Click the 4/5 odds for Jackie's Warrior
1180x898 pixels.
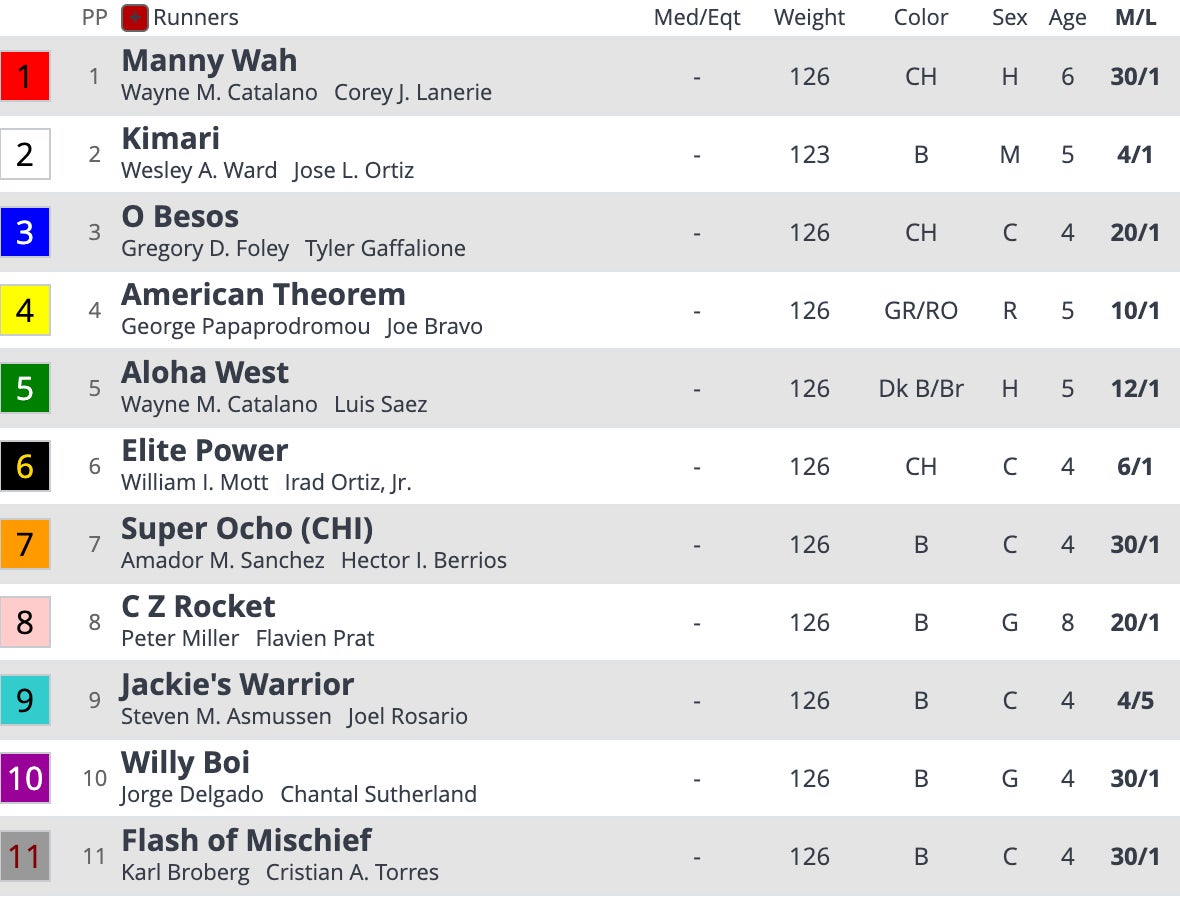[1135, 700]
